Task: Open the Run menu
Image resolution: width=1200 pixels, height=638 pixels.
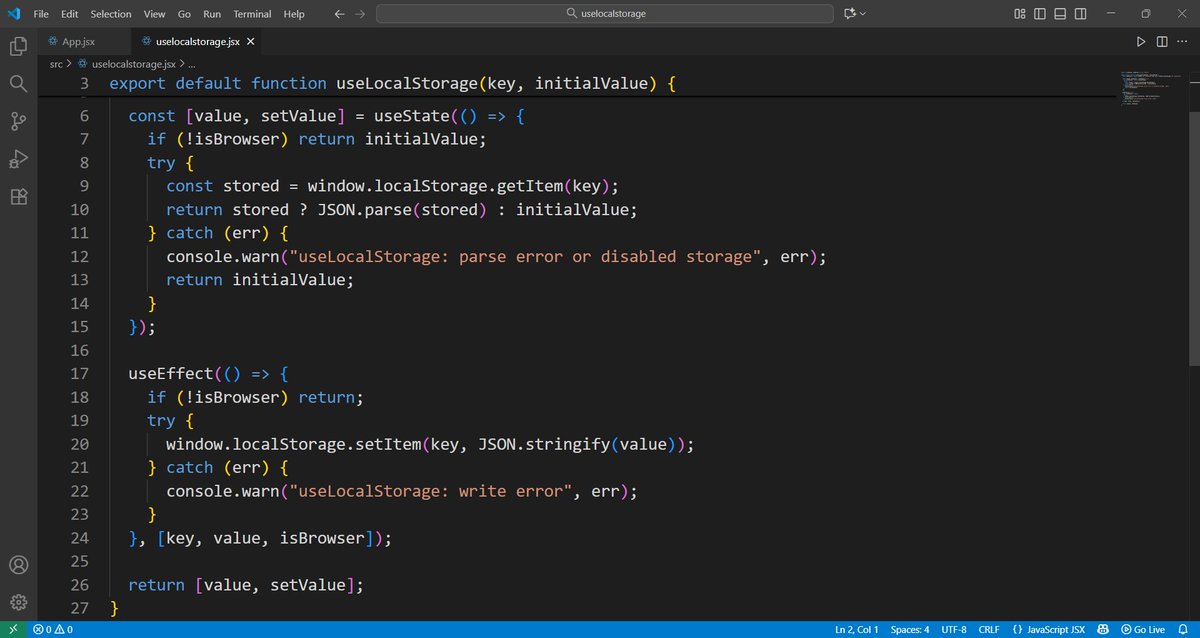Action: (x=212, y=14)
